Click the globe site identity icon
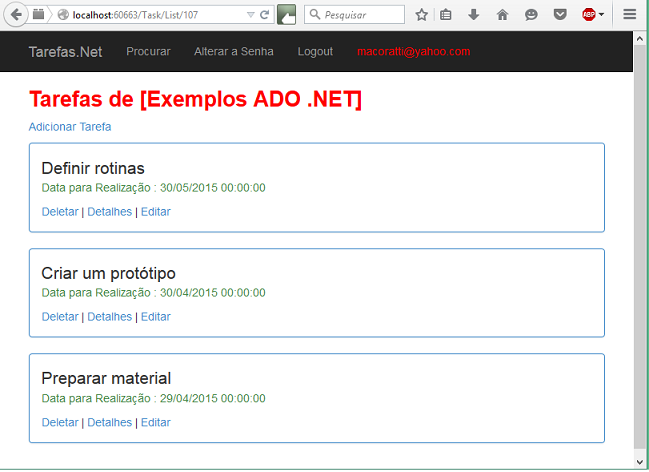 (63, 15)
